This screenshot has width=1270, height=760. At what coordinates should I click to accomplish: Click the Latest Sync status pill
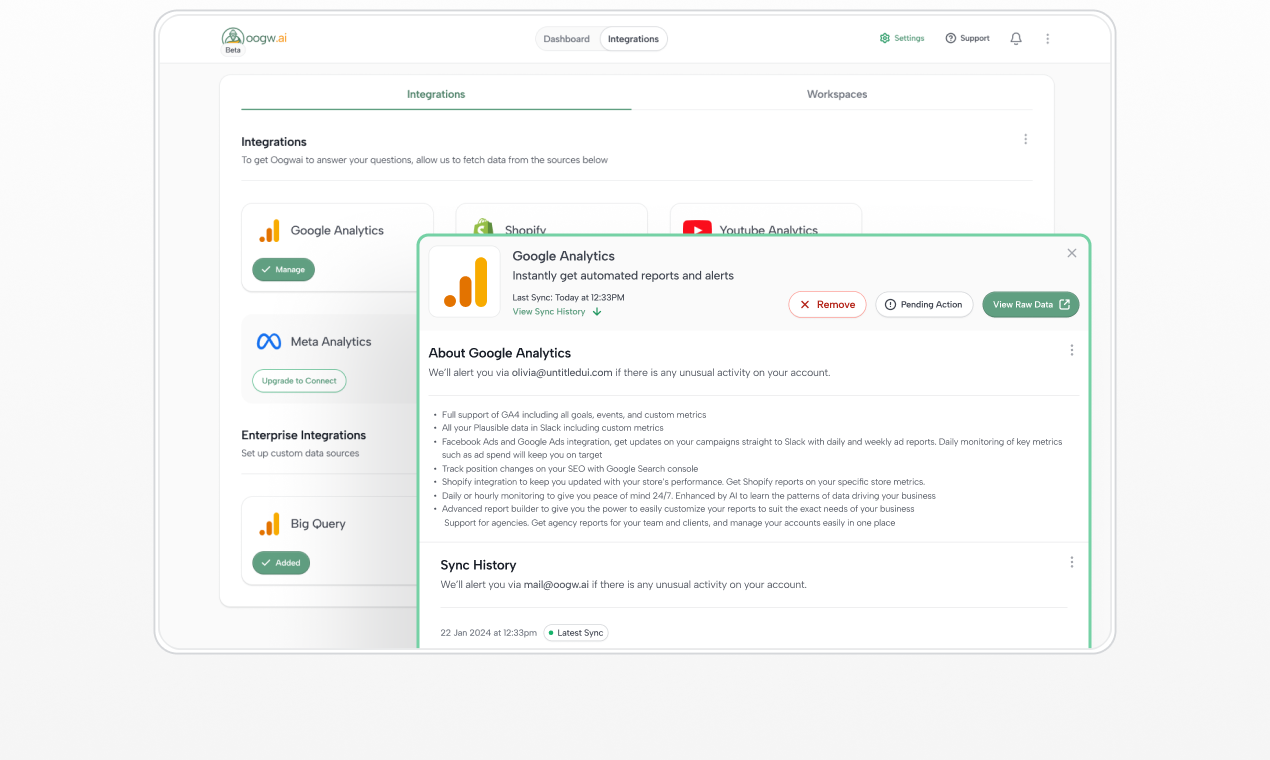click(575, 632)
